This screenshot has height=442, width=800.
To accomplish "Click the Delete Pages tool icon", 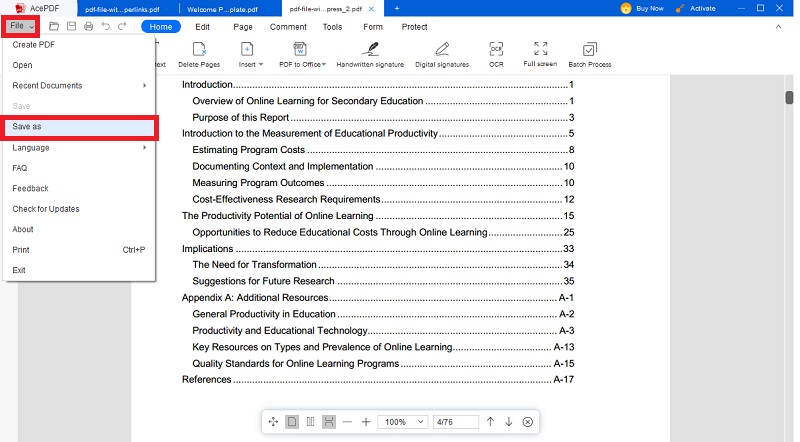I will (199, 50).
